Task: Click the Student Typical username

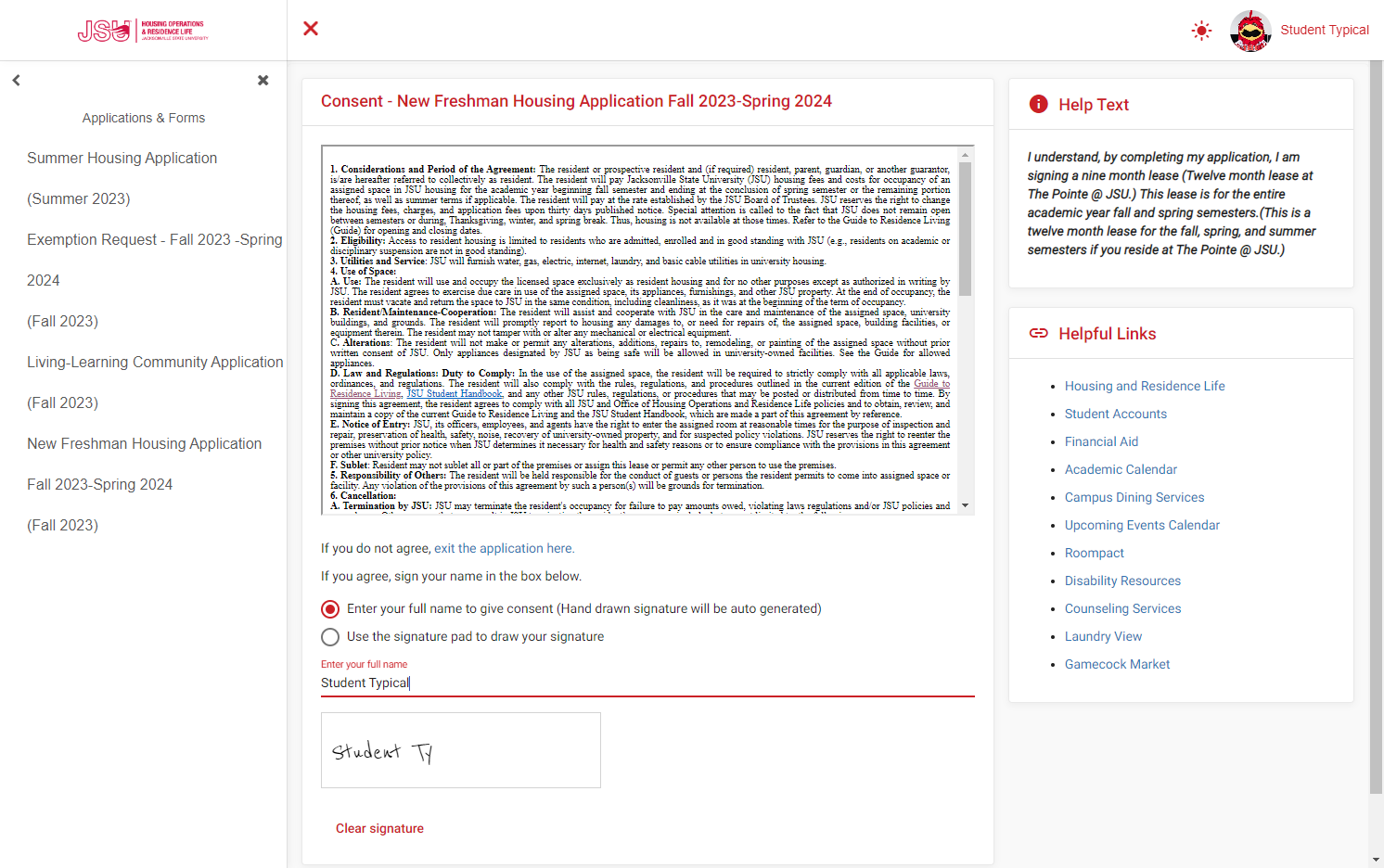Action: (x=1324, y=30)
